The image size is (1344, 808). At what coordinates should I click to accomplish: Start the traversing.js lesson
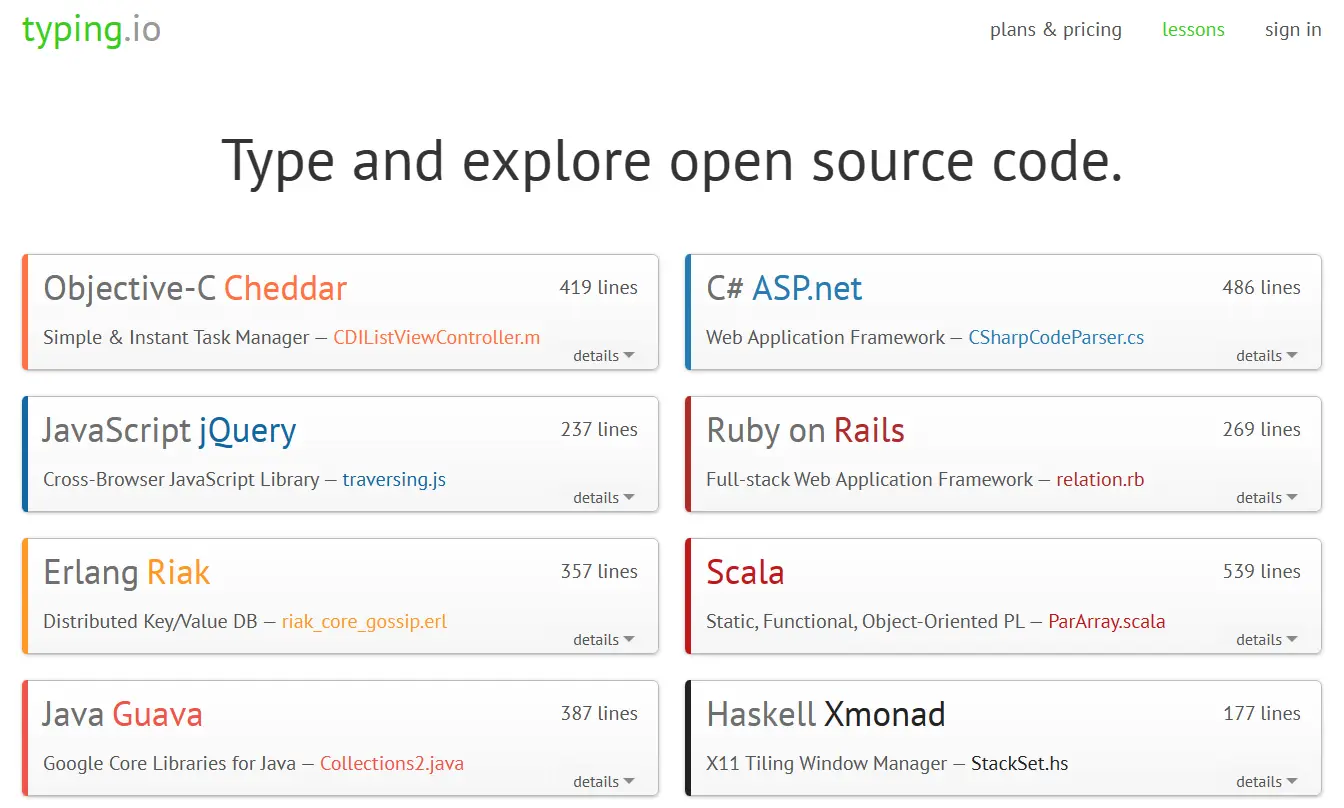coord(394,480)
